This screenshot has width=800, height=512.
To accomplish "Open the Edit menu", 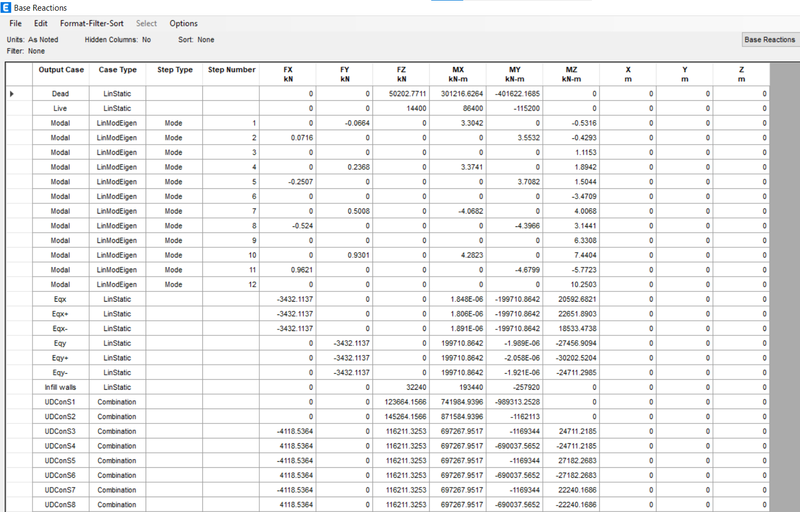I will click(41, 23).
